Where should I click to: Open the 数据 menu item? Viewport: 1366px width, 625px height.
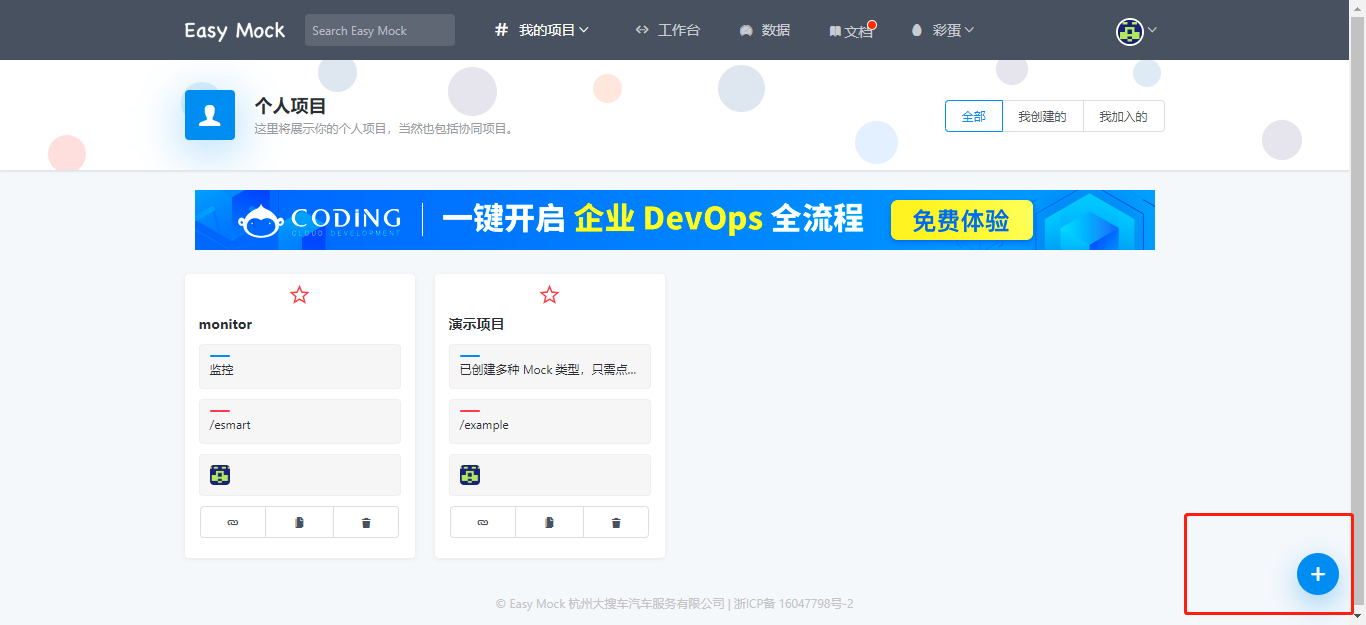pos(765,30)
